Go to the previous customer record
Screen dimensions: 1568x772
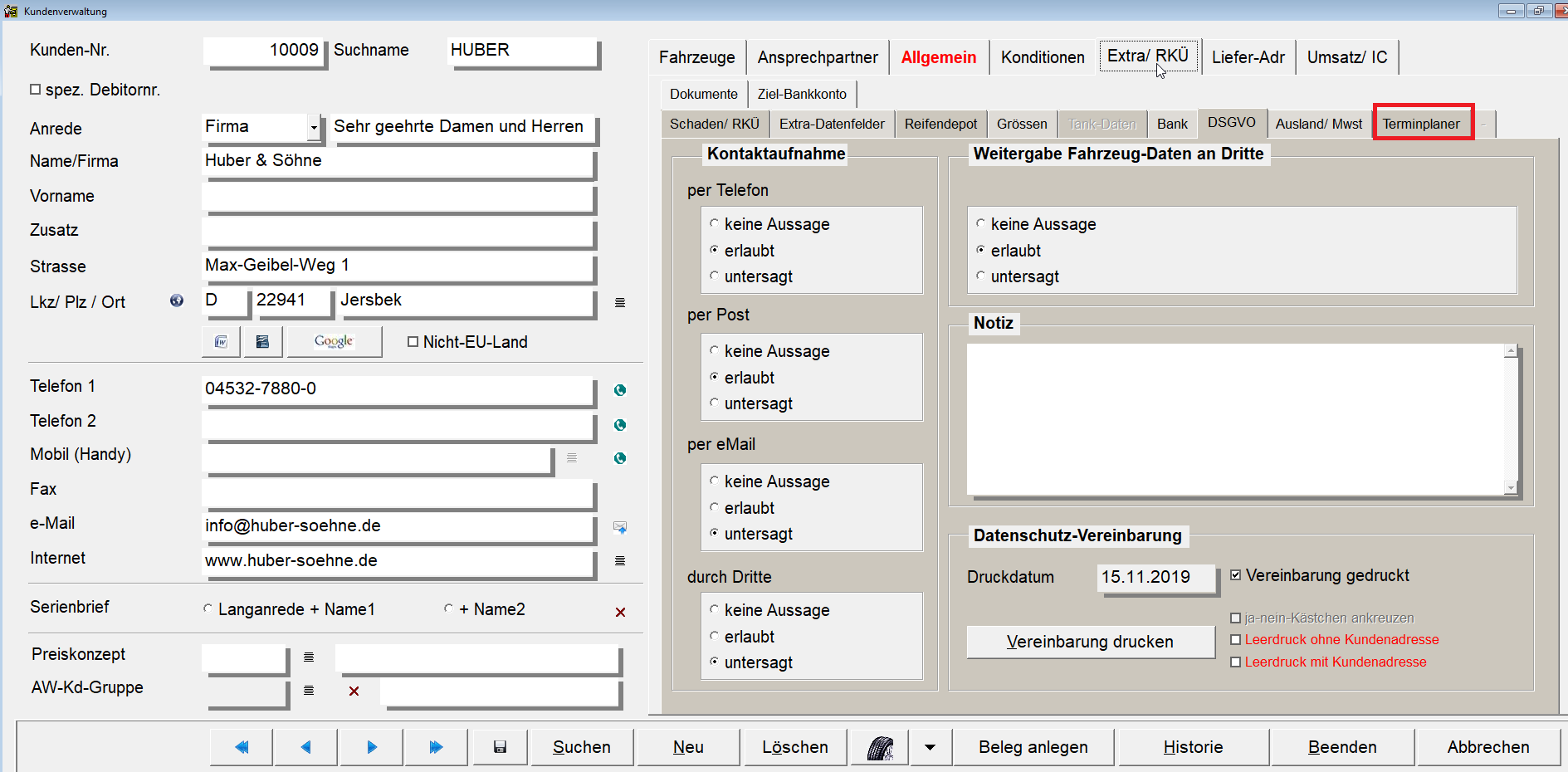tap(305, 747)
